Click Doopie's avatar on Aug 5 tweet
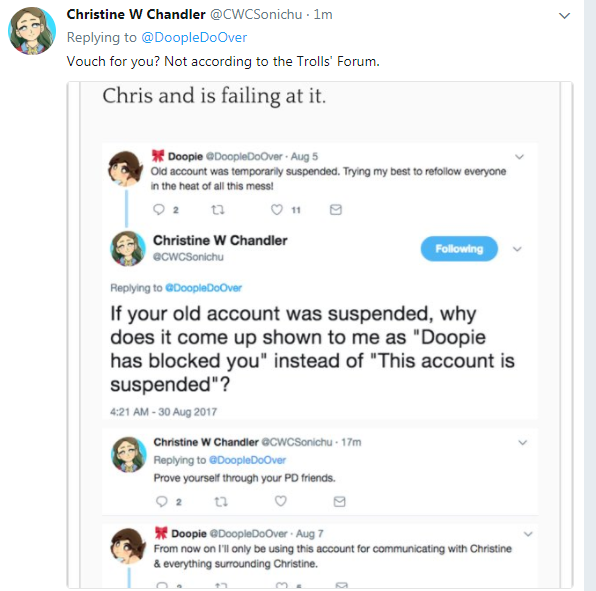The image size is (596, 591). pos(126,169)
